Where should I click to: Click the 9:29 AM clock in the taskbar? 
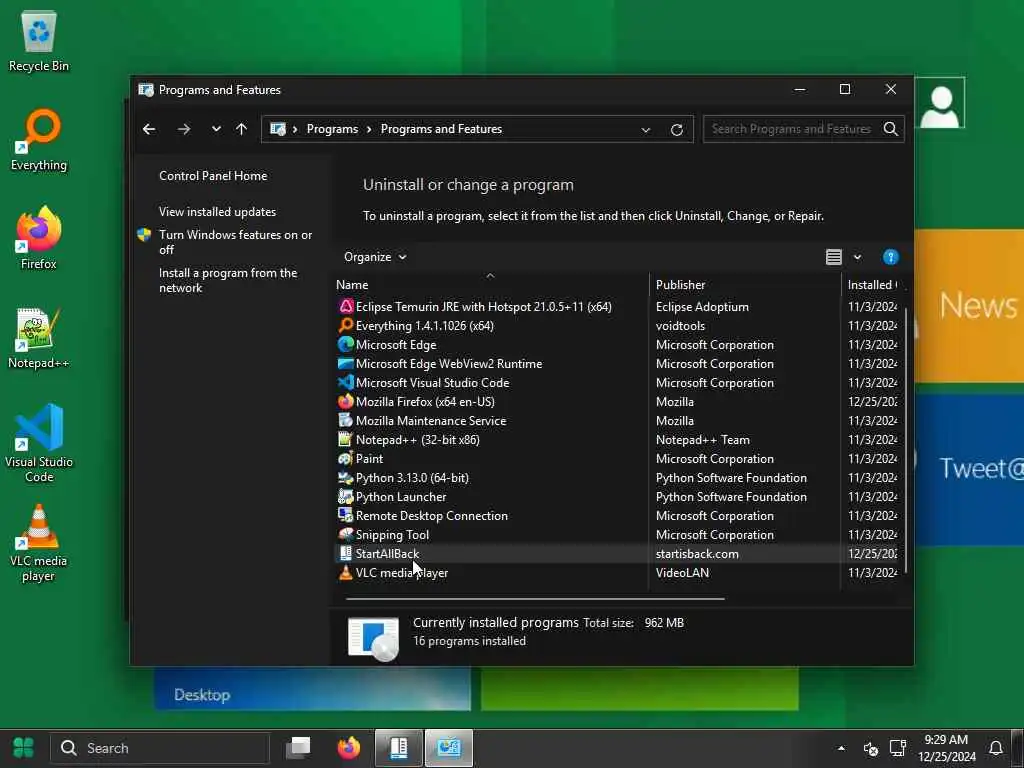point(946,739)
